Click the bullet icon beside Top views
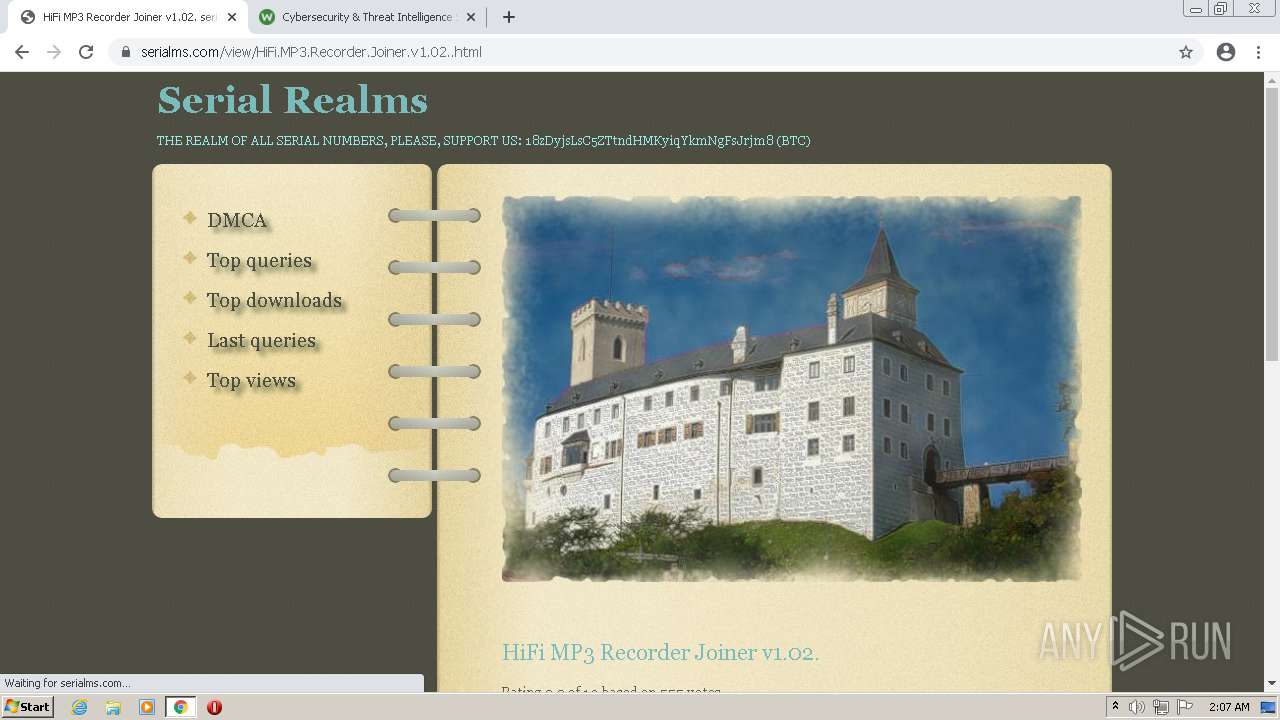This screenshot has width=1280, height=720. point(190,378)
